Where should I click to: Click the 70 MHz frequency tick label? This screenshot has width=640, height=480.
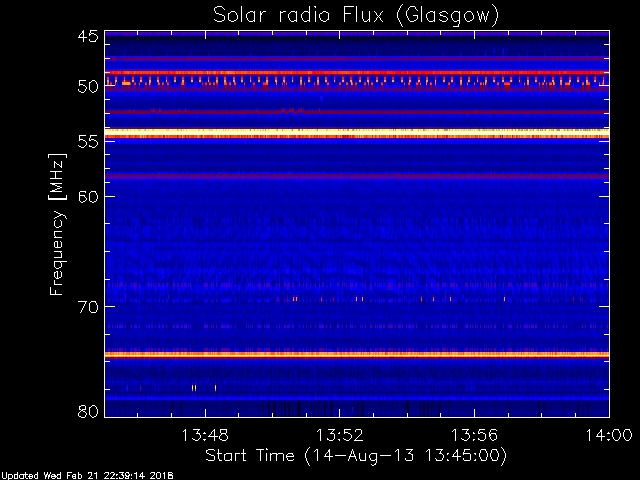coord(87,307)
